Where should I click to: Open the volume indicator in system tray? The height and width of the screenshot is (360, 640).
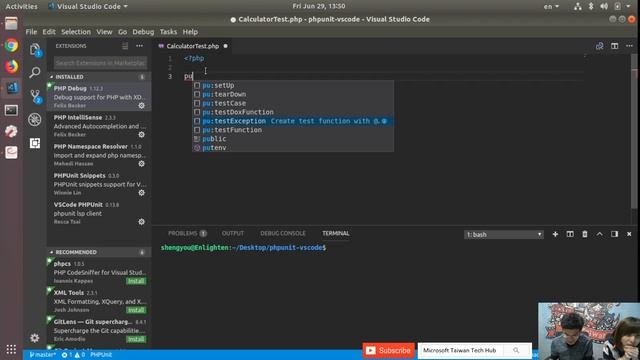[604, 7]
